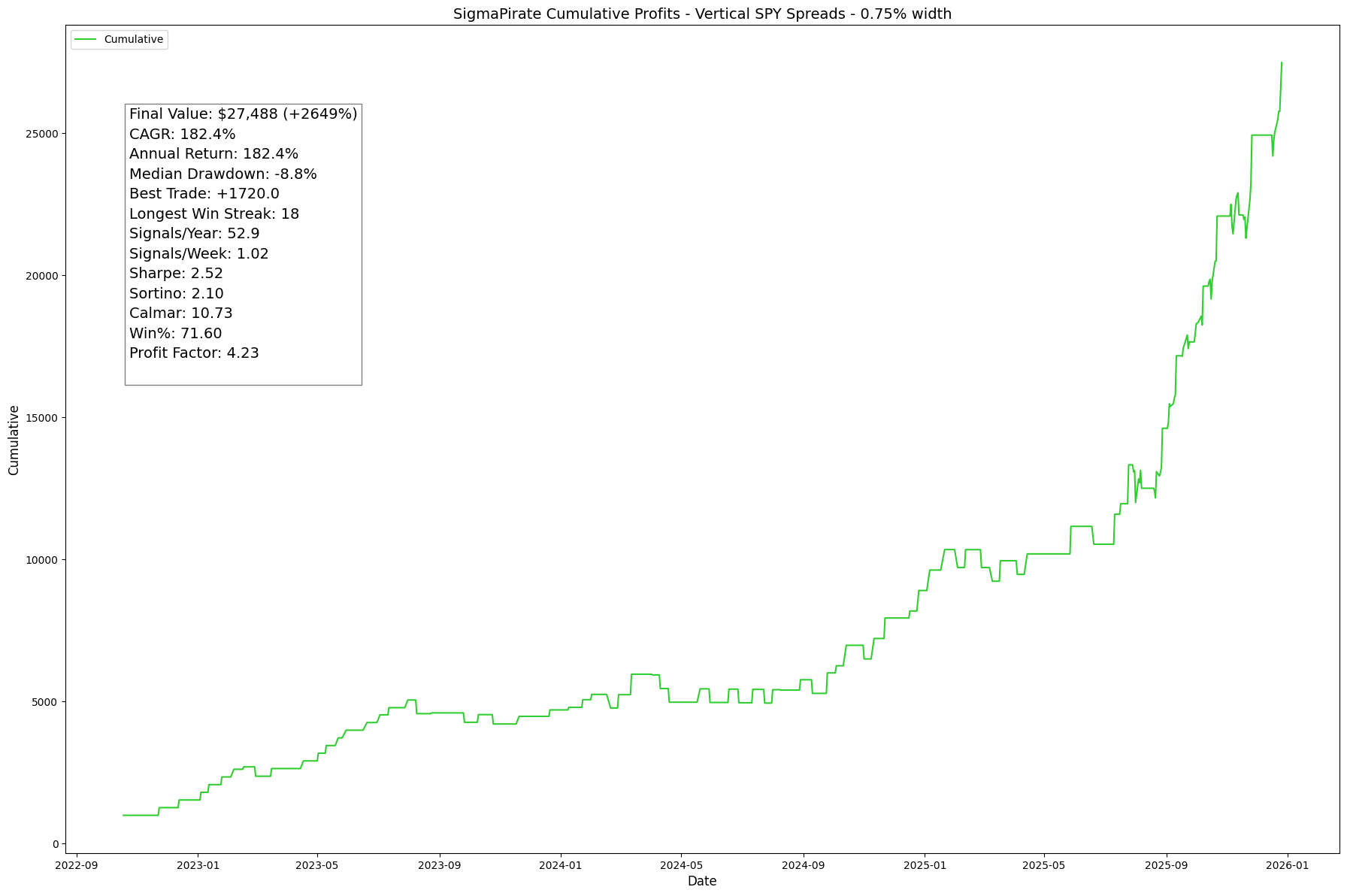Click the green Cumulative legend line sample
The image size is (1347, 896).
pyautogui.click(x=86, y=40)
